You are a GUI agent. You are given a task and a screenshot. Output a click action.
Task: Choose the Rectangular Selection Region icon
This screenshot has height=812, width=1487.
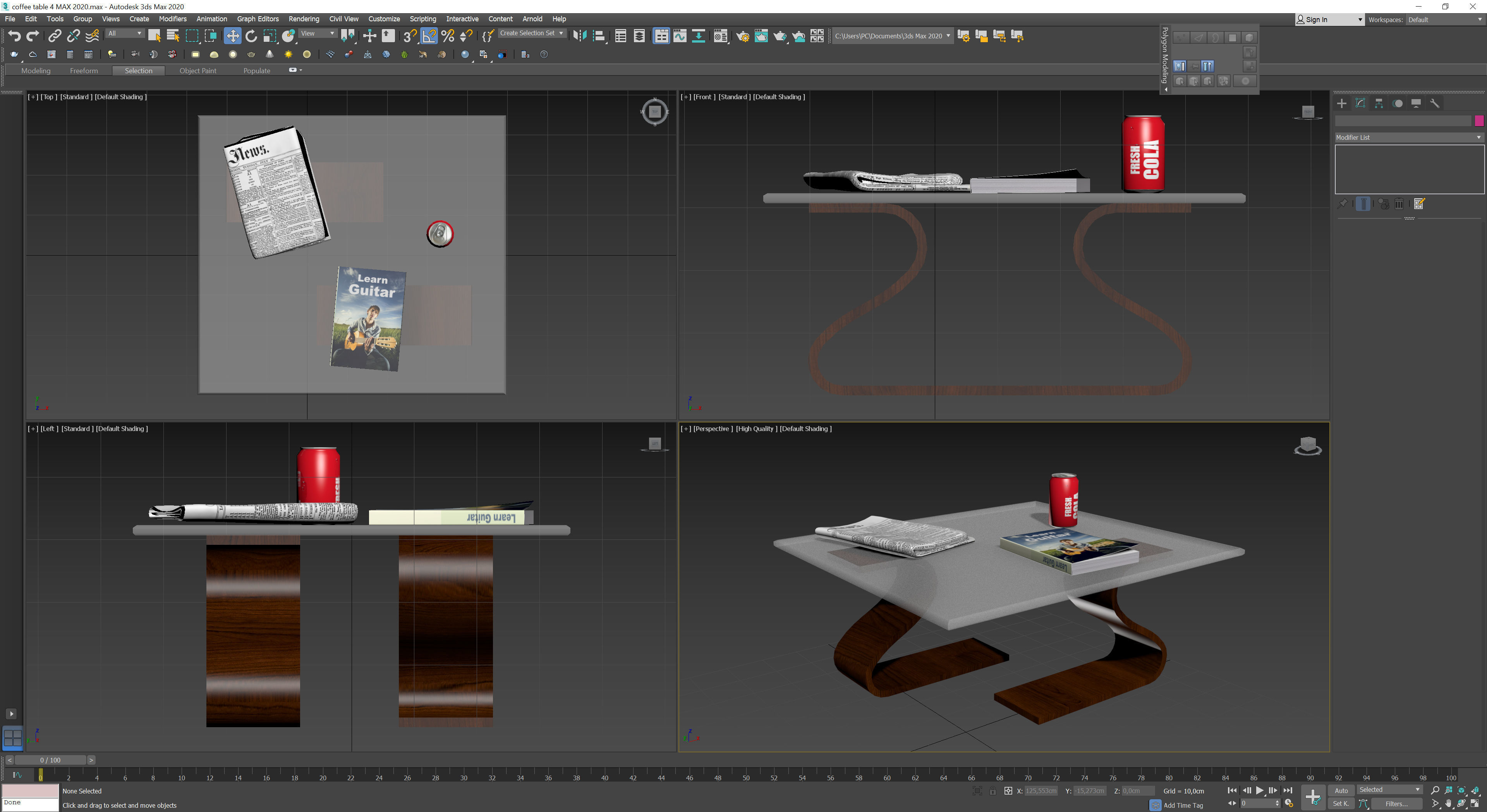[x=192, y=36]
